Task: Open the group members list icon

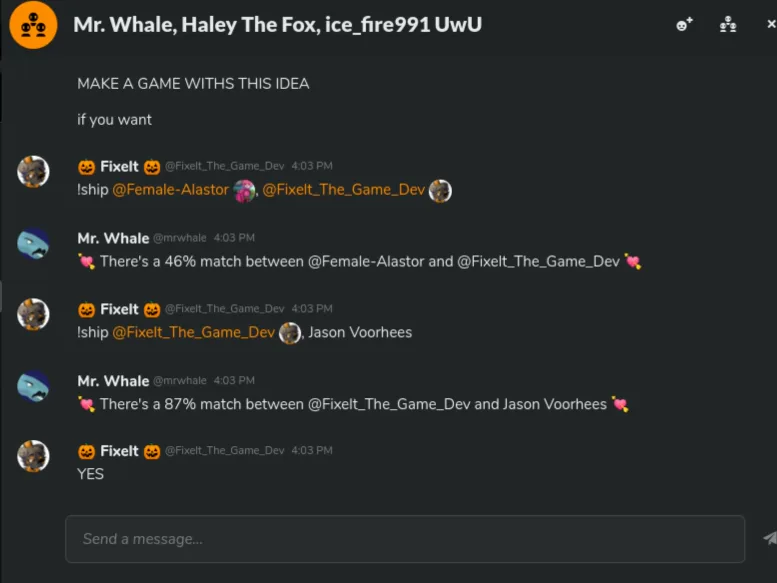Action: click(x=728, y=25)
